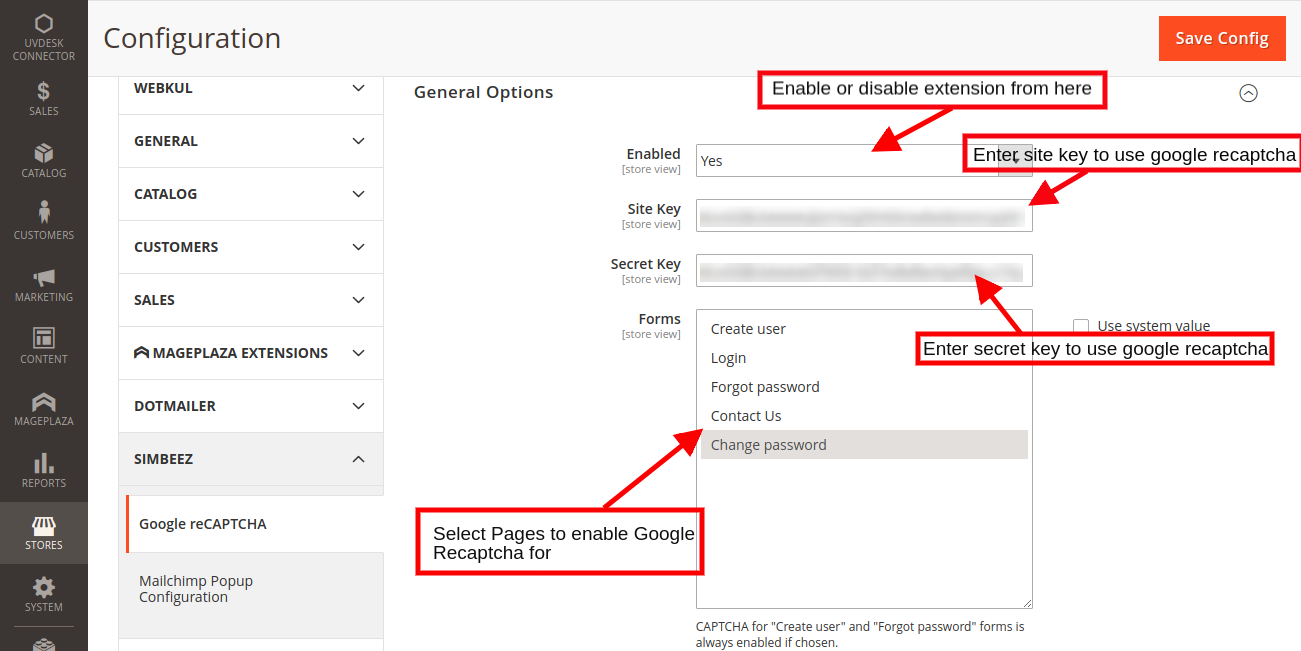Expand the CUSTOMERS configuration section
Image resolution: width=1301 pixels, height=651 pixels.
(x=251, y=247)
